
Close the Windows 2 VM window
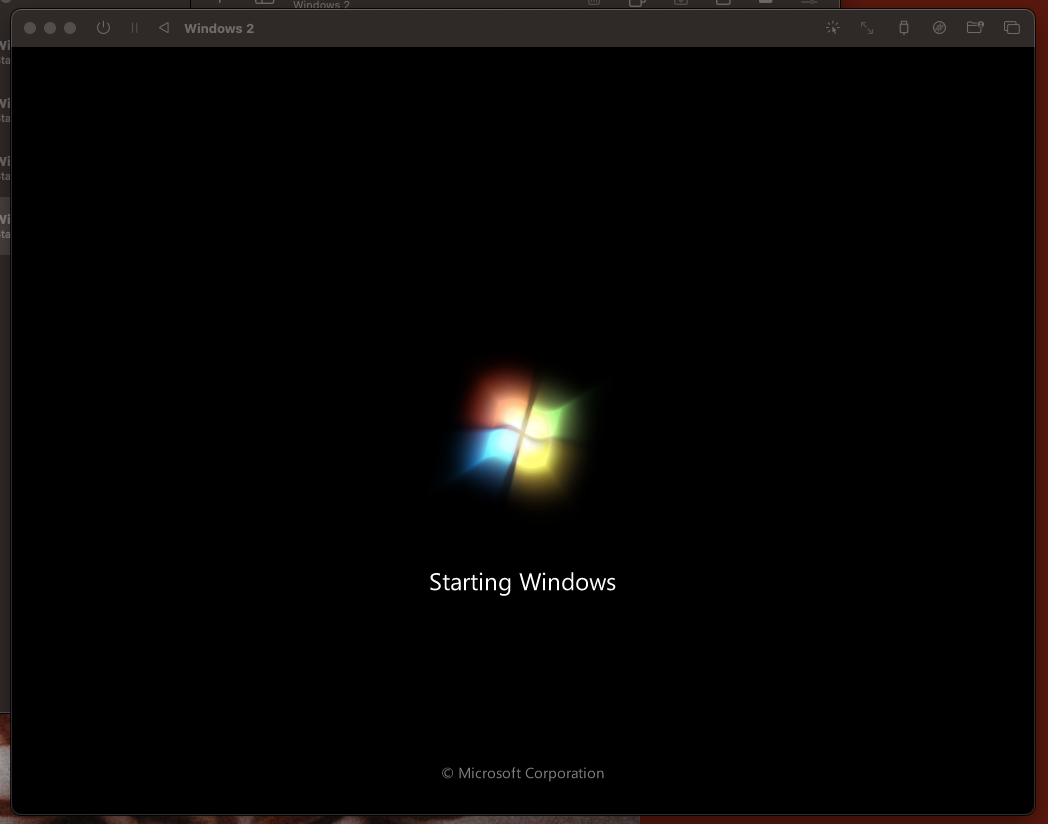point(30,28)
